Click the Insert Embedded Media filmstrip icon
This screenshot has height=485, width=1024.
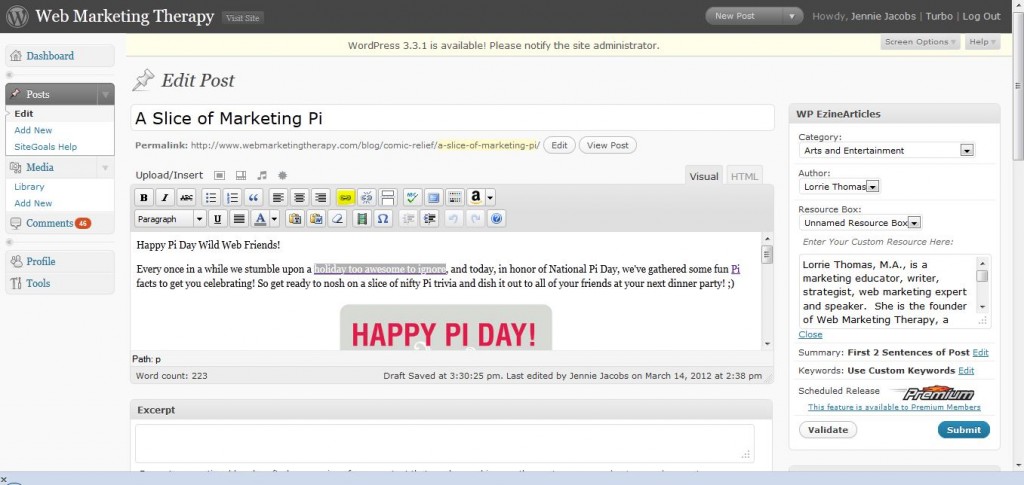click(x=362, y=219)
